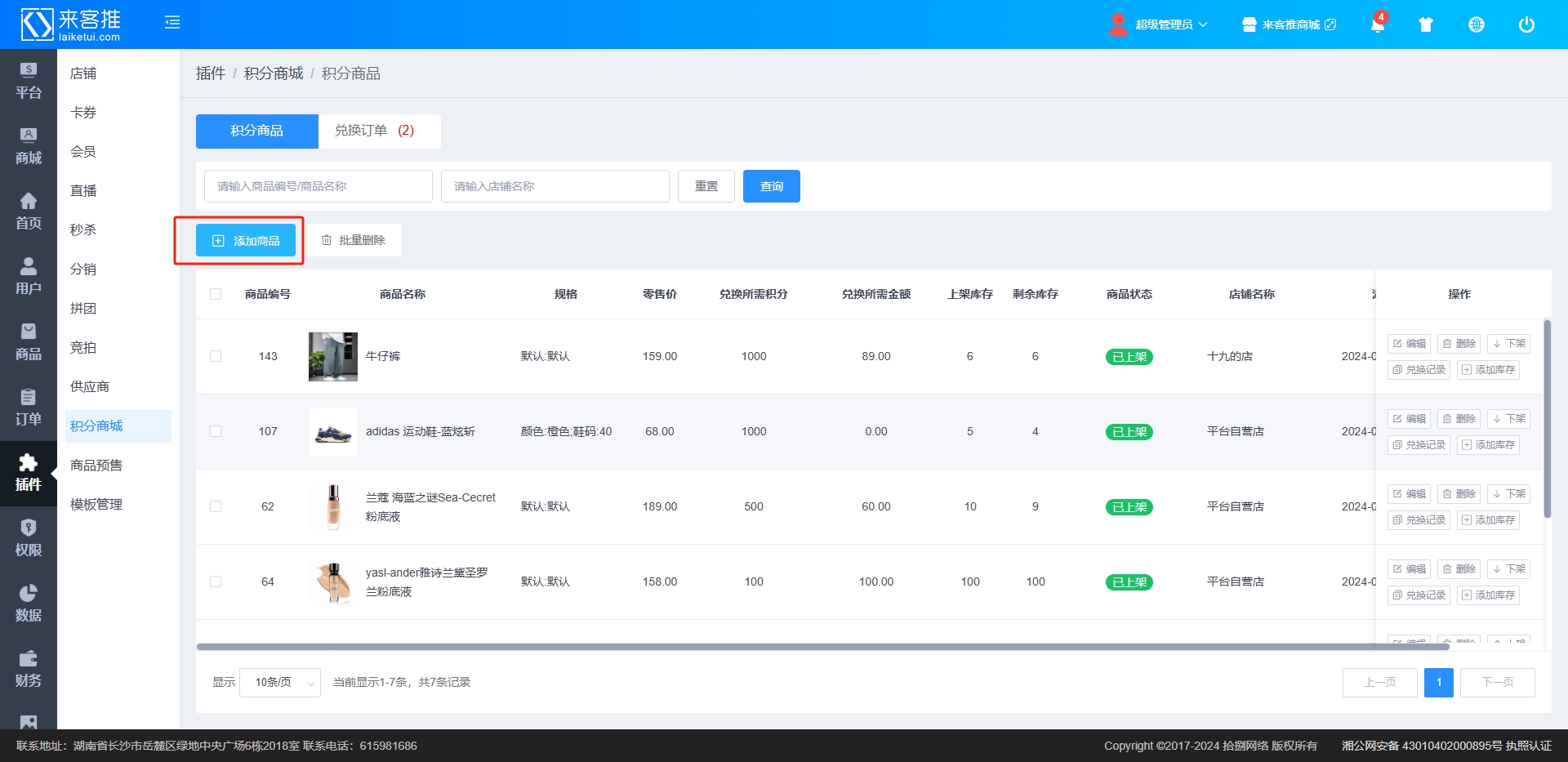Screen dimensions: 1568x762
Task: Toggle the select-all checkbox in table header
Action: pyautogui.click(x=216, y=294)
